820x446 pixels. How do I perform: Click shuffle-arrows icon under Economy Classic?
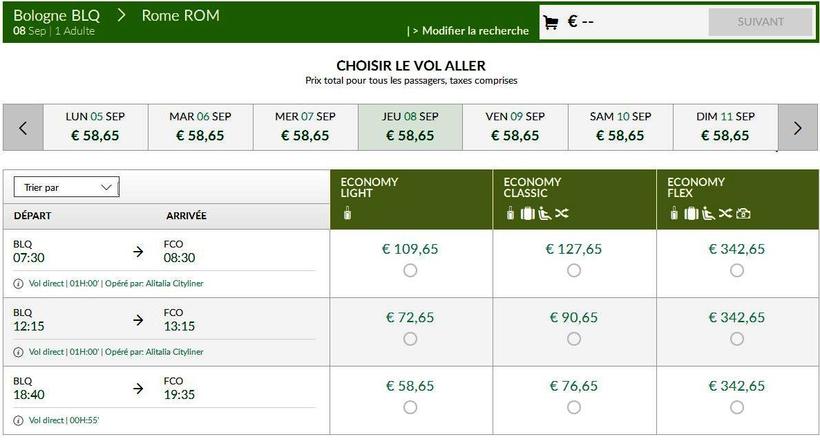coord(561,213)
